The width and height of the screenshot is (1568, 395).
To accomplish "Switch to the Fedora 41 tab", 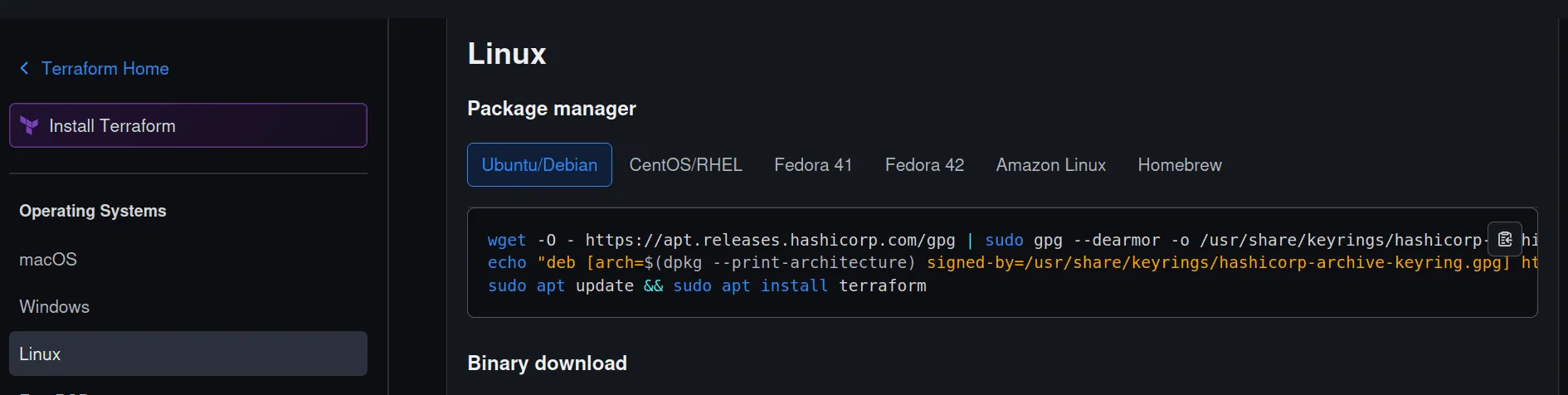I will (813, 164).
